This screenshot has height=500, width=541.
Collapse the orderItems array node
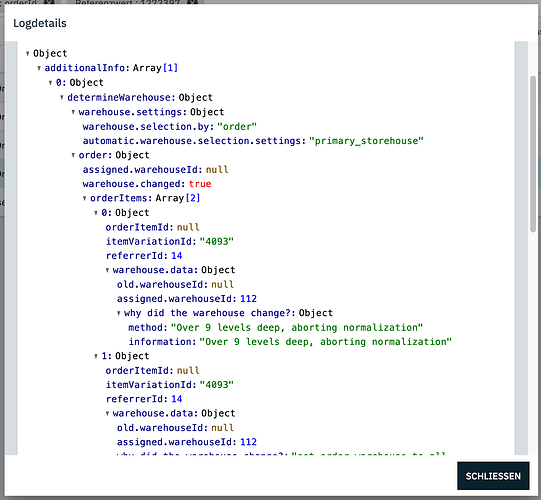click(85, 198)
